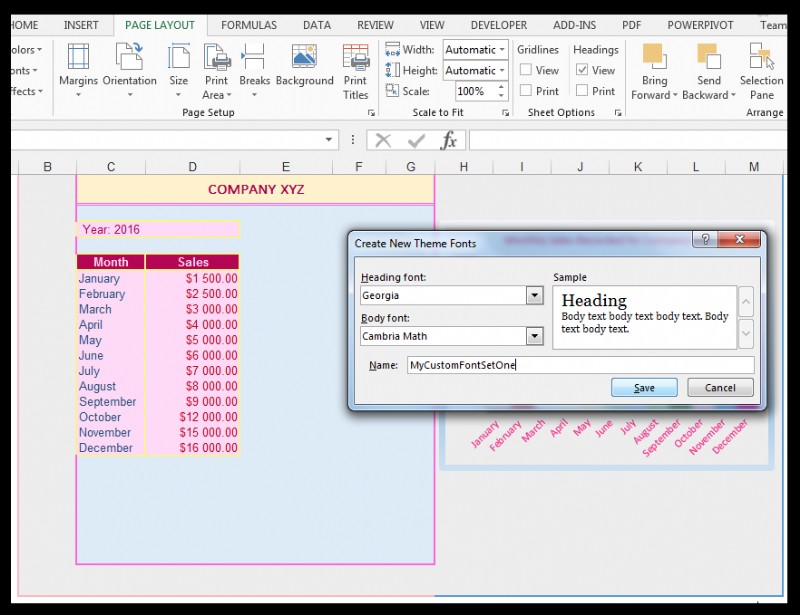Save the new theme fonts
Viewport: 800px width, 615px height.
[x=644, y=387]
